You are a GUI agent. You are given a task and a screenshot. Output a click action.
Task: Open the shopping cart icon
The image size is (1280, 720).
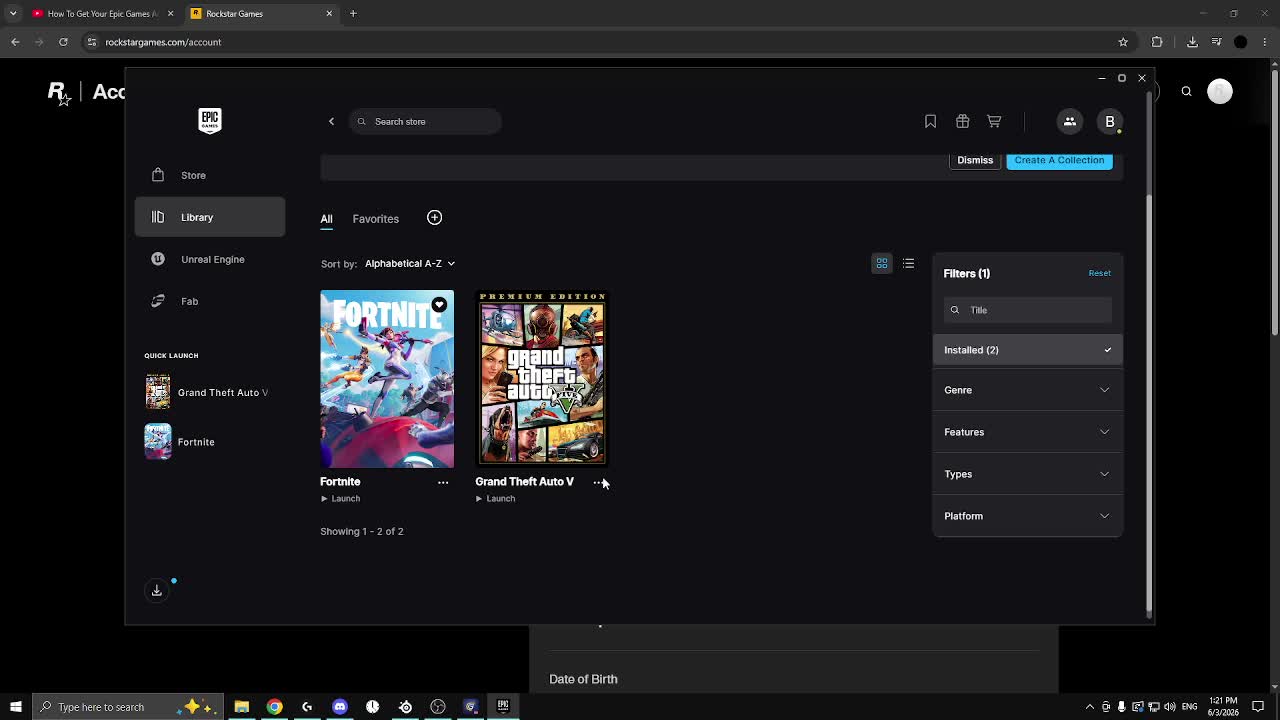994,122
